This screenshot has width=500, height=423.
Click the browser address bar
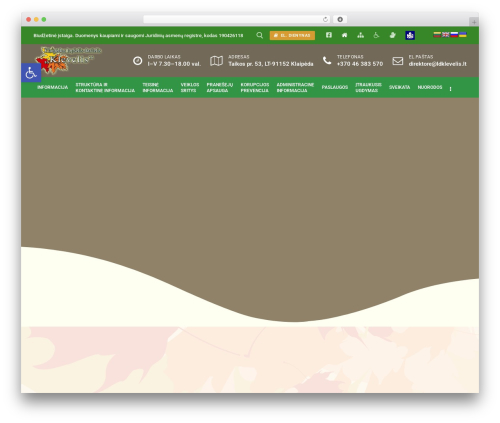[x=237, y=19]
